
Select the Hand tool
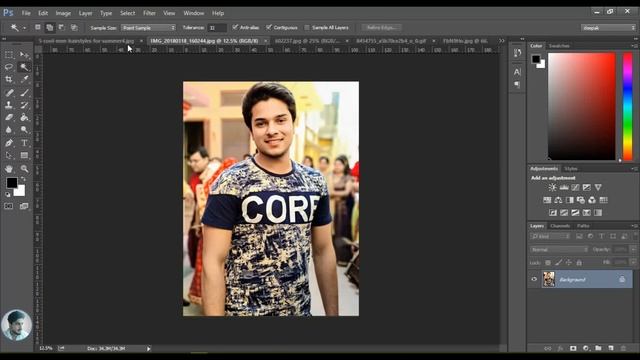click(x=9, y=169)
